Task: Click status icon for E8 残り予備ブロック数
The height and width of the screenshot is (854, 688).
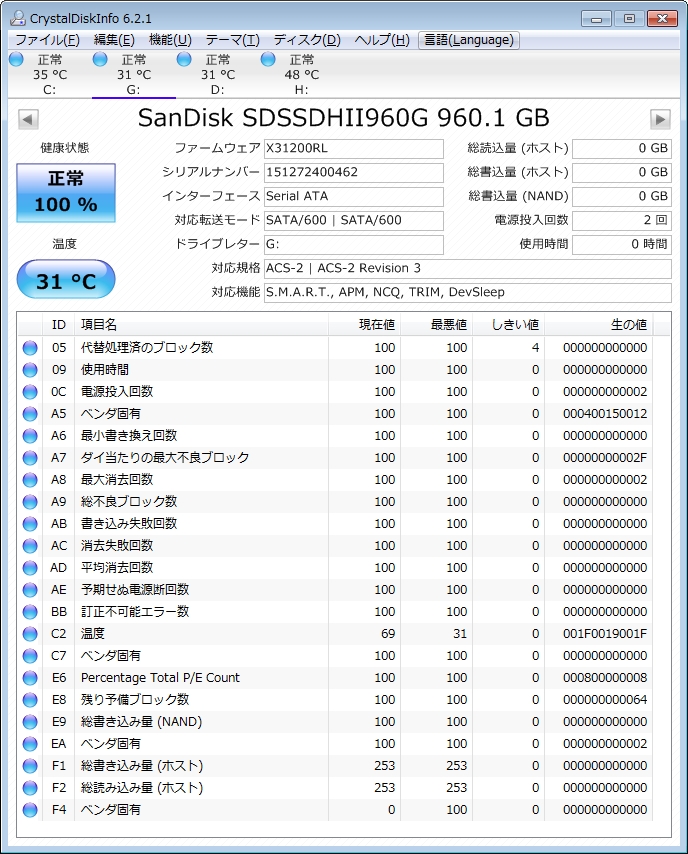Action: click(x=30, y=700)
